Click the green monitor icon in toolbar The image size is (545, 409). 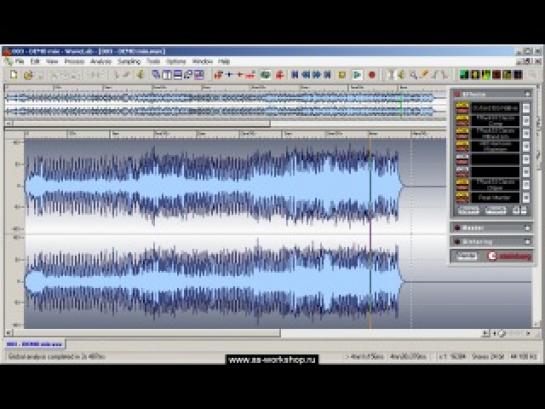266,75
